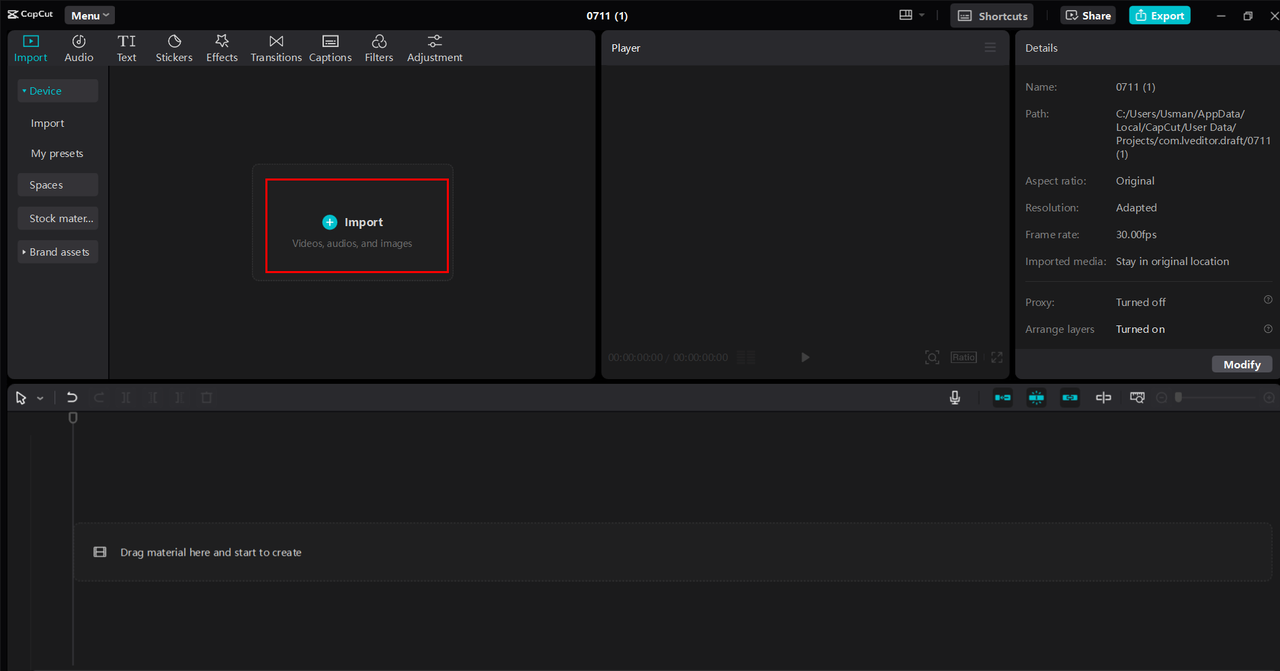
Task: Select Import under Device
Action: (x=47, y=123)
